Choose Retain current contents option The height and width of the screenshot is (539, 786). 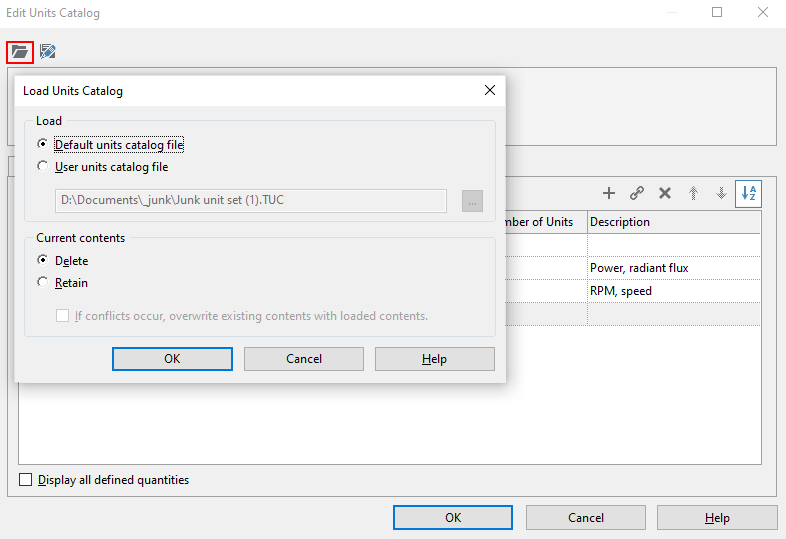click(42, 283)
